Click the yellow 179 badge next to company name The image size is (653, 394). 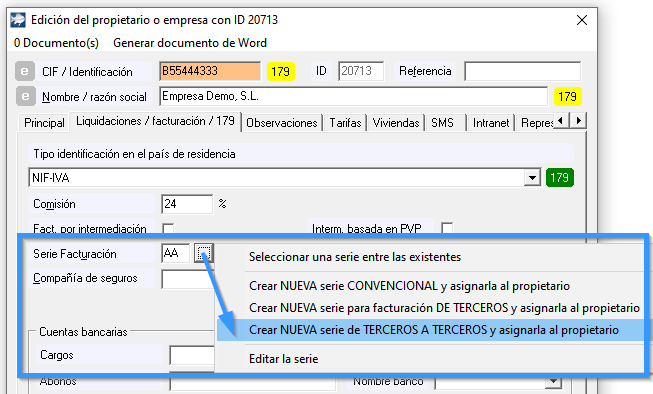tap(567, 97)
